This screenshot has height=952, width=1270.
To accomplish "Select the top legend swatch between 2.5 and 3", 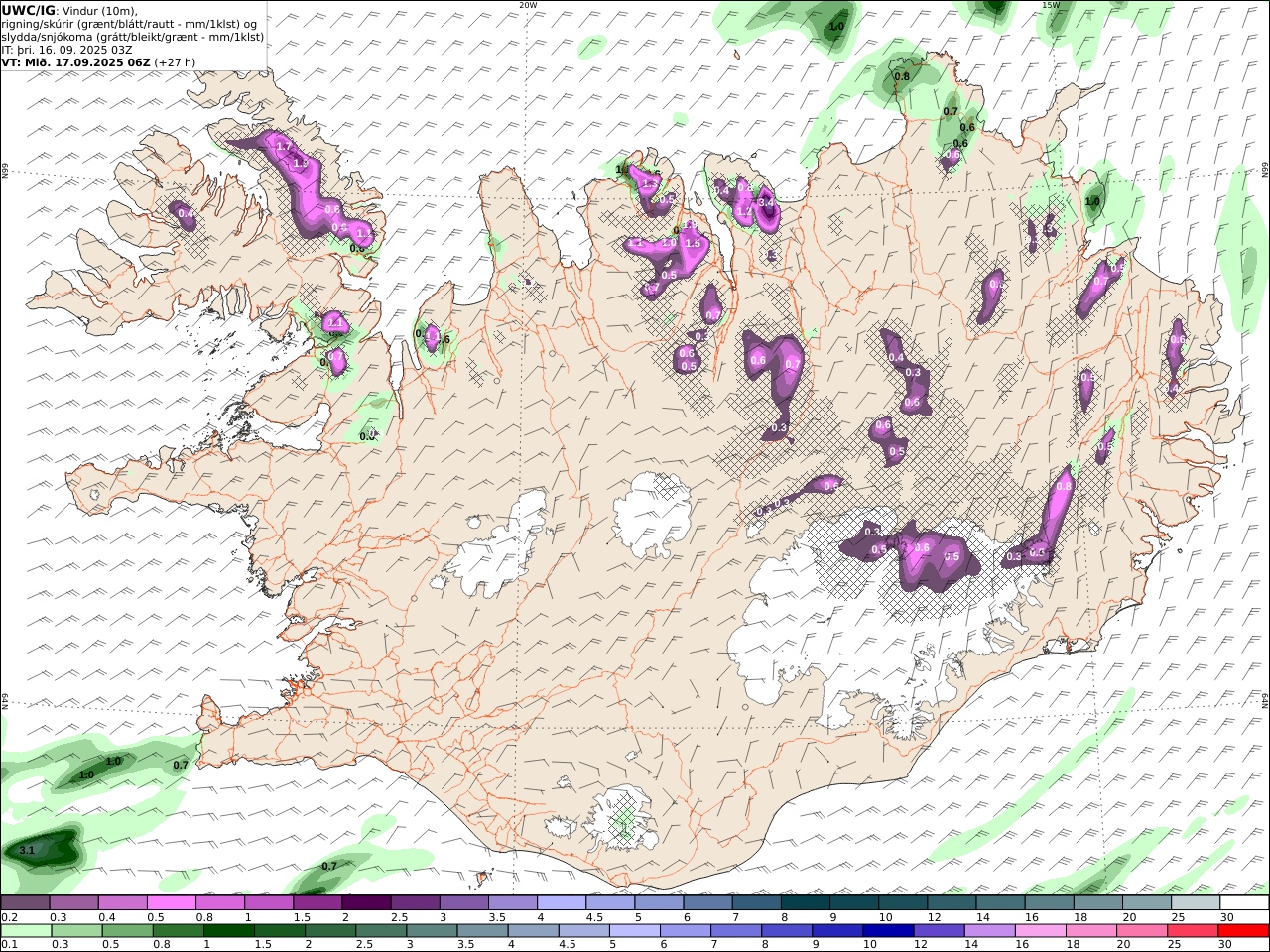I will click(x=415, y=903).
